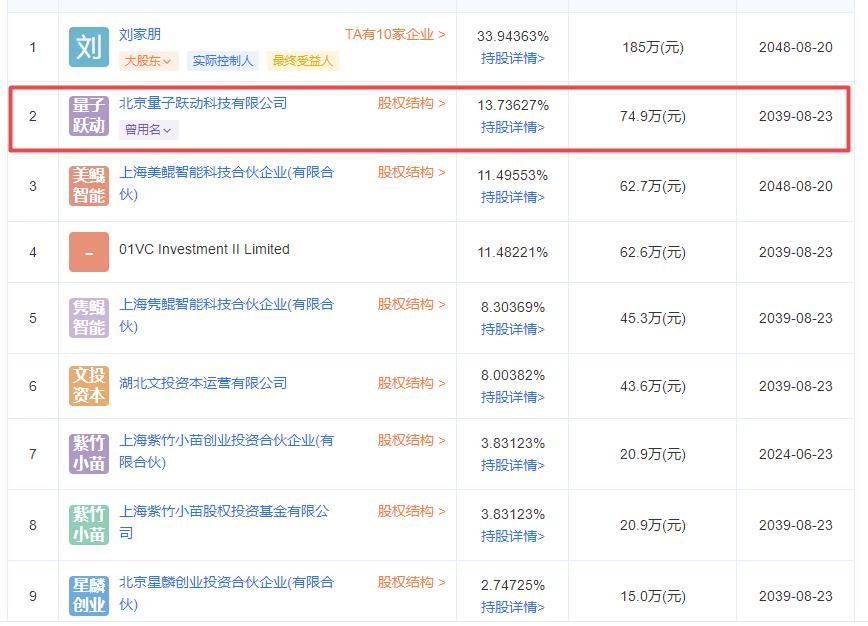Click the 美鲲智能 logo icon
Image resolution: width=868 pixels, height=626 pixels.
pyautogui.click(x=89, y=185)
